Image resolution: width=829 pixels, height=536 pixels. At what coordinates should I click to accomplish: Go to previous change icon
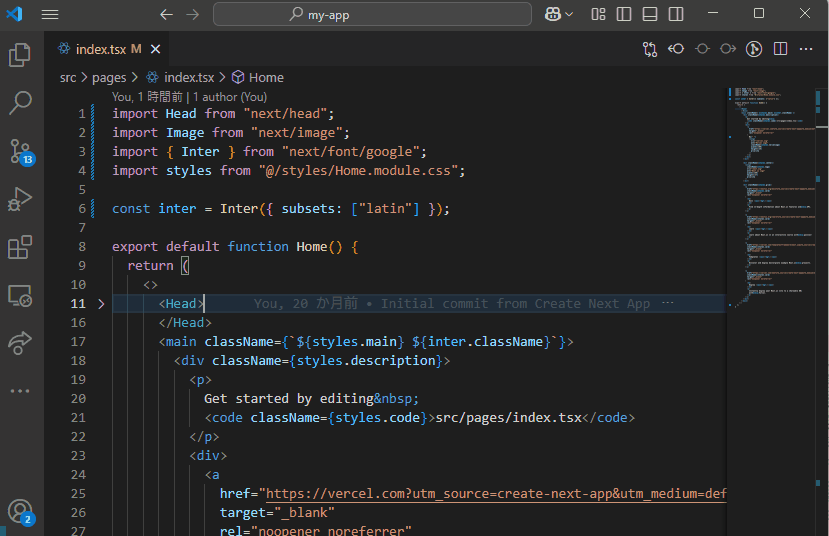pyautogui.click(x=676, y=49)
